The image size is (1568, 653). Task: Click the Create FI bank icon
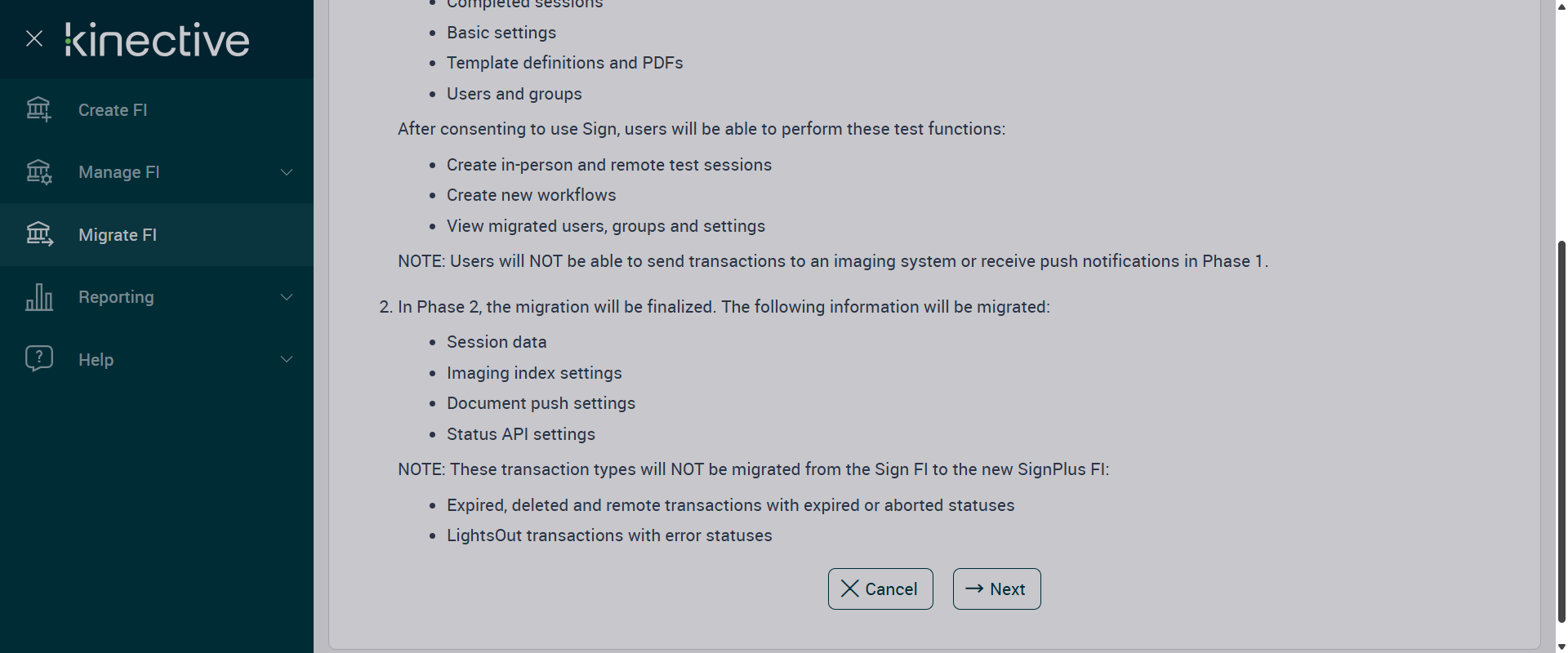point(38,109)
